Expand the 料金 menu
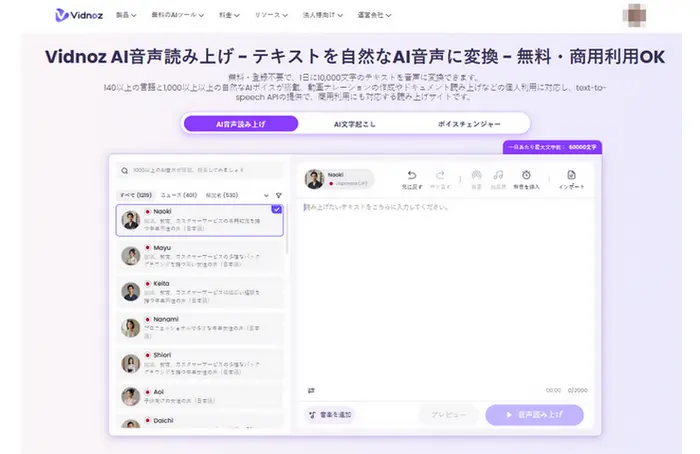Viewport: 700px width, 454px height. (229, 15)
